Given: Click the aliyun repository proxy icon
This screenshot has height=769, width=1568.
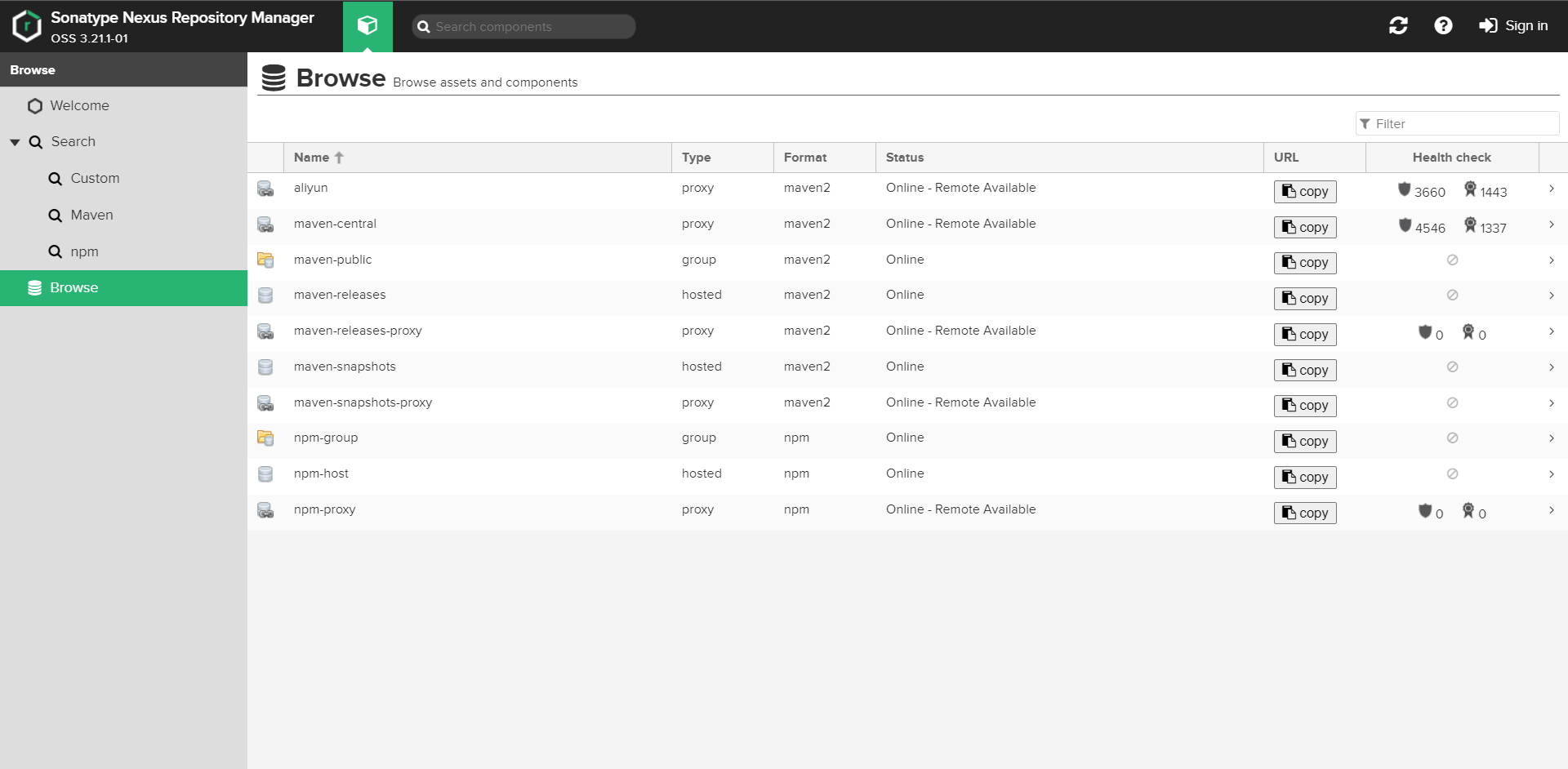Looking at the screenshot, I should 265,189.
